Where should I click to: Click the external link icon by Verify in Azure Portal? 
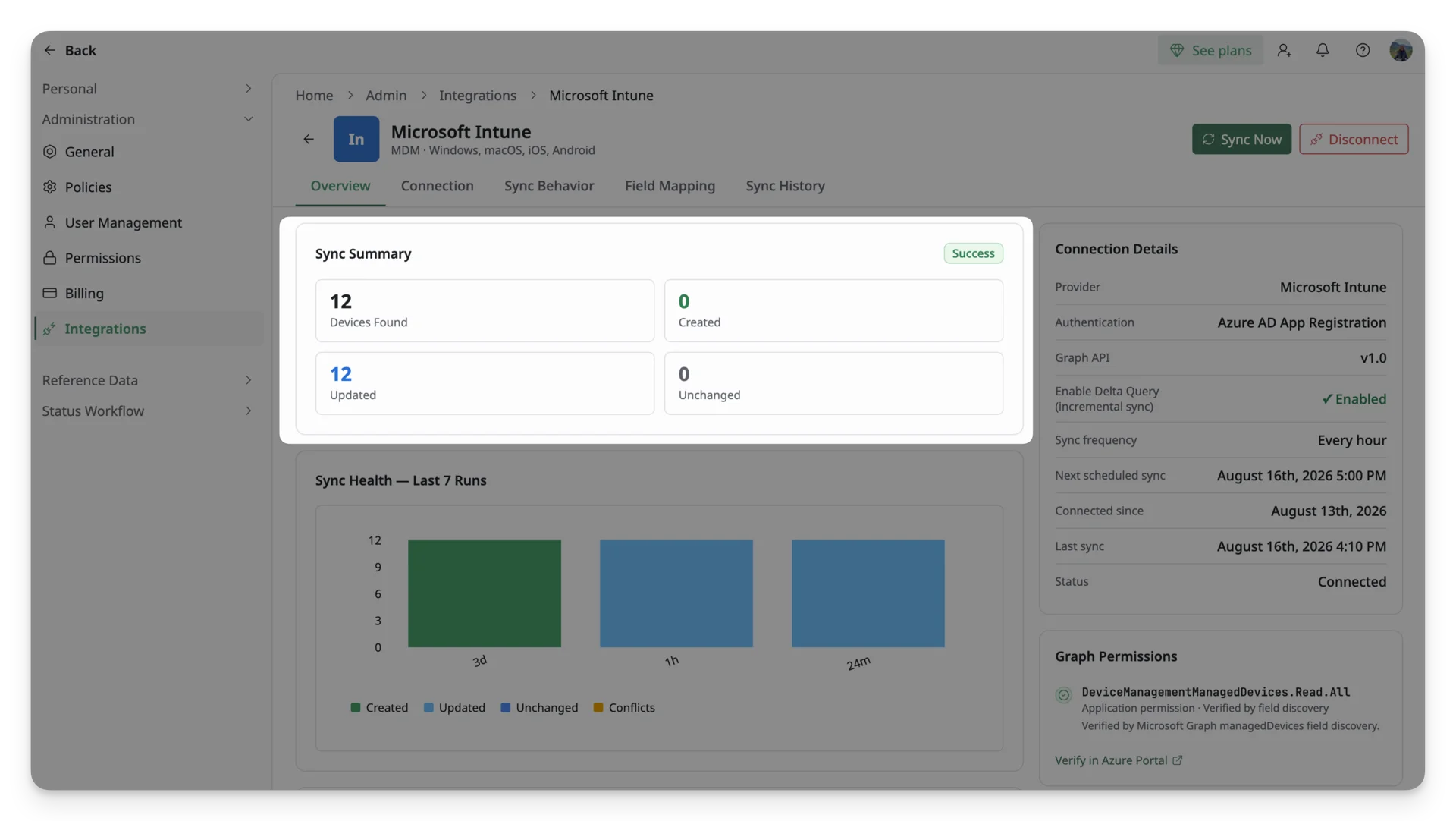click(1177, 760)
